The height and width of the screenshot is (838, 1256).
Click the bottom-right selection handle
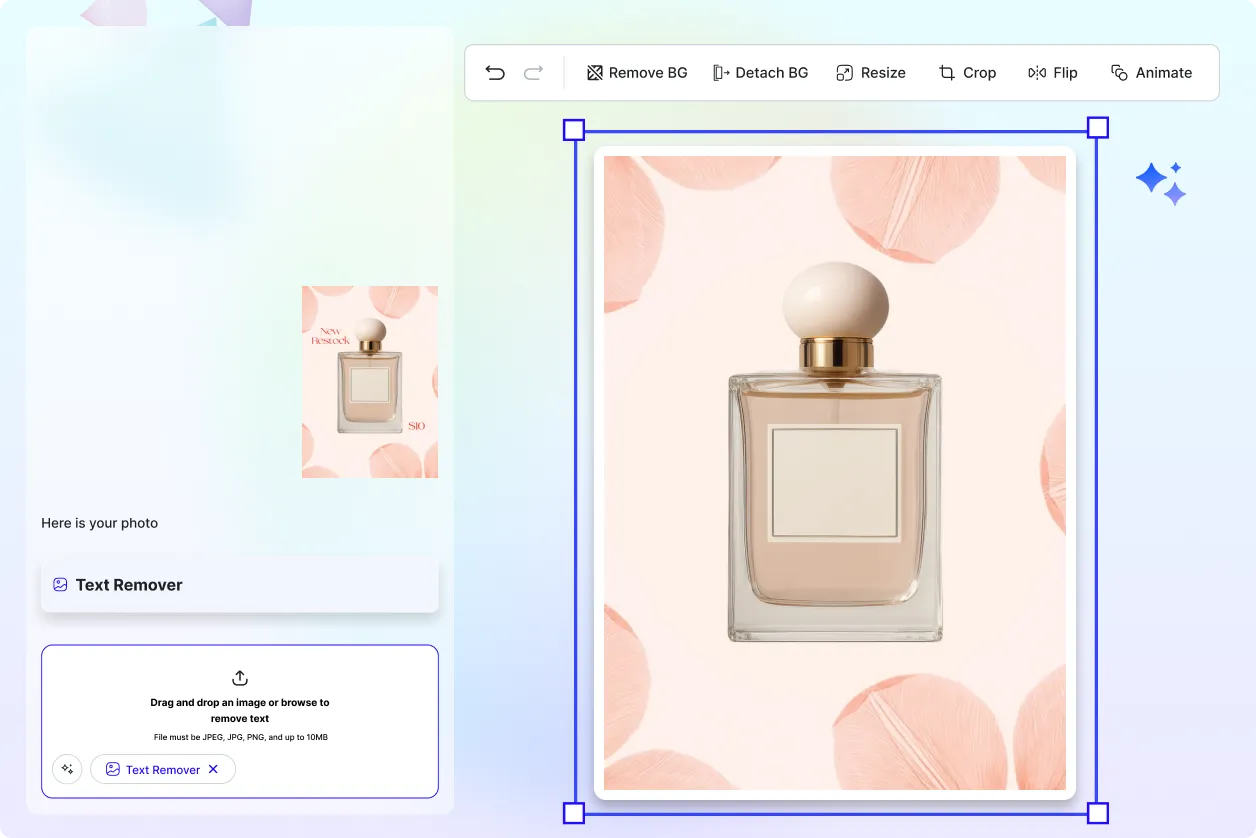(x=1097, y=813)
